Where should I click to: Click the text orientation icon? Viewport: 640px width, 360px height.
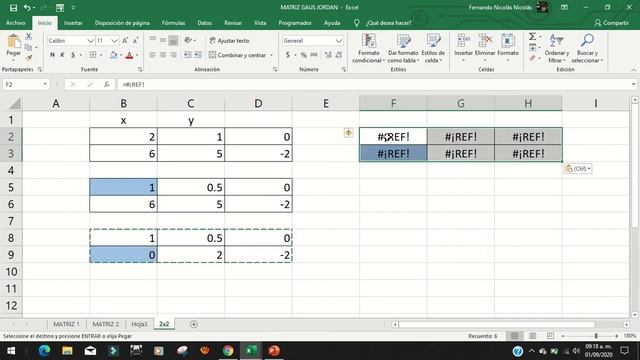click(x=188, y=40)
